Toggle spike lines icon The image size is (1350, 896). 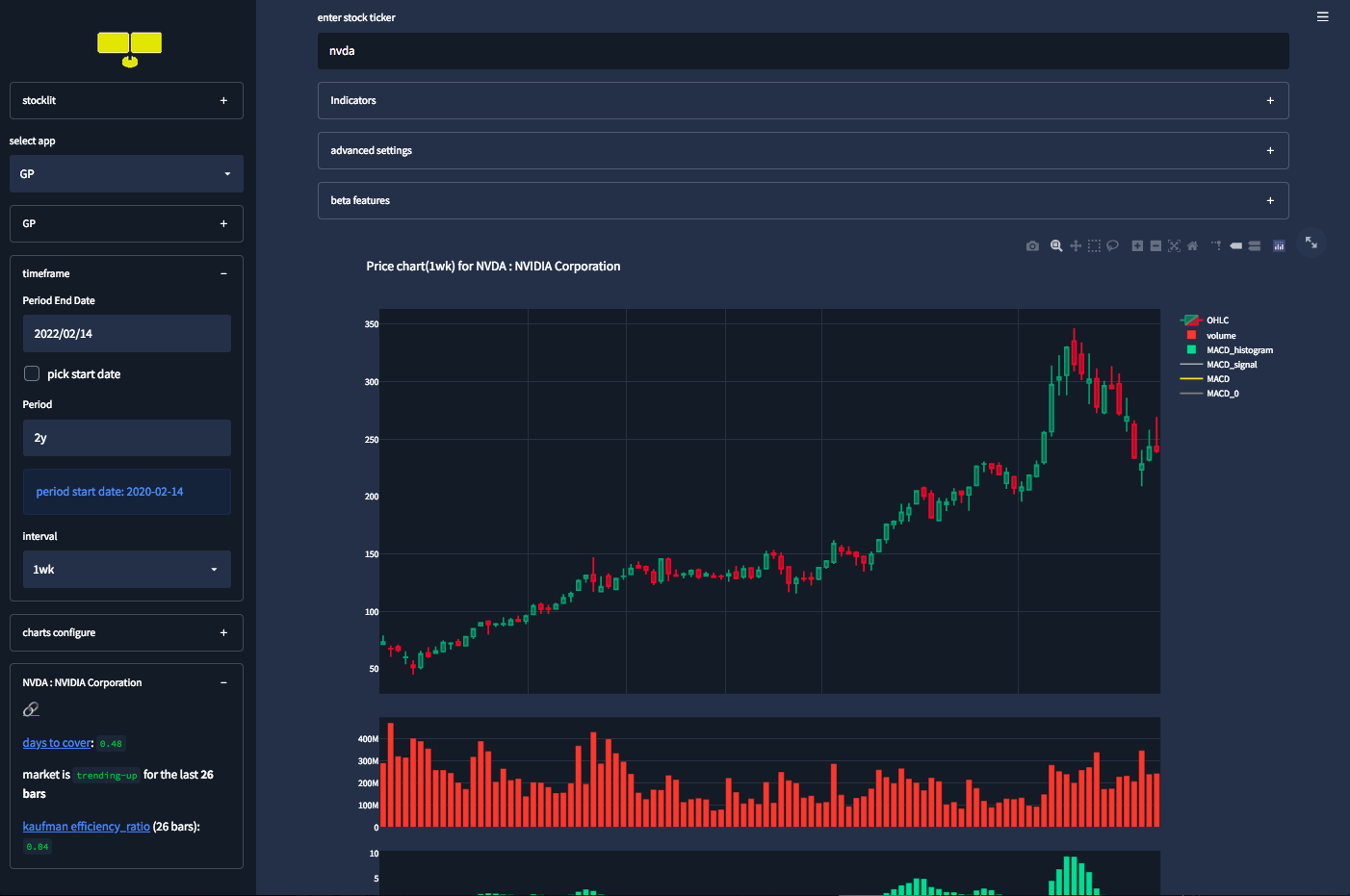[1216, 246]
